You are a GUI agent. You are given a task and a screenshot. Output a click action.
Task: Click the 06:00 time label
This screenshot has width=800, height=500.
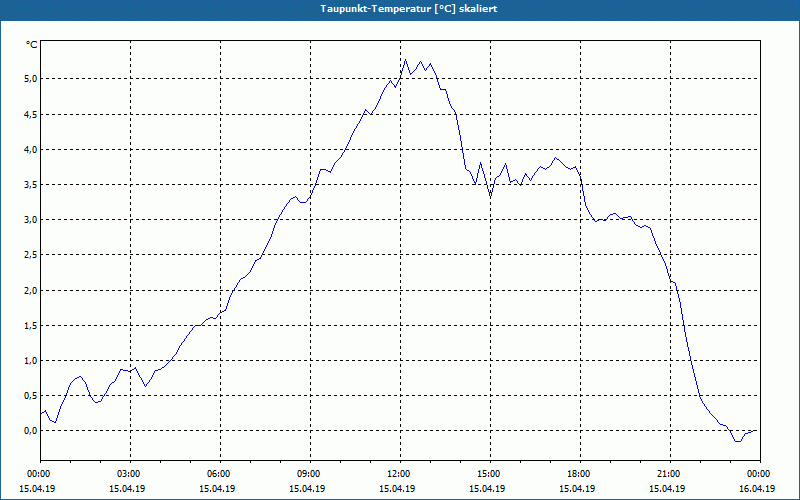tap(220, 474)
